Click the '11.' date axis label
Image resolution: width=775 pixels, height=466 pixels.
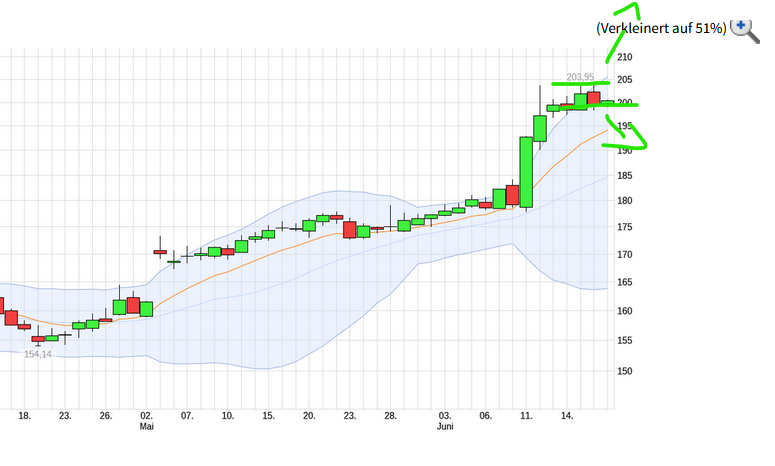click(x=526, y=416)
